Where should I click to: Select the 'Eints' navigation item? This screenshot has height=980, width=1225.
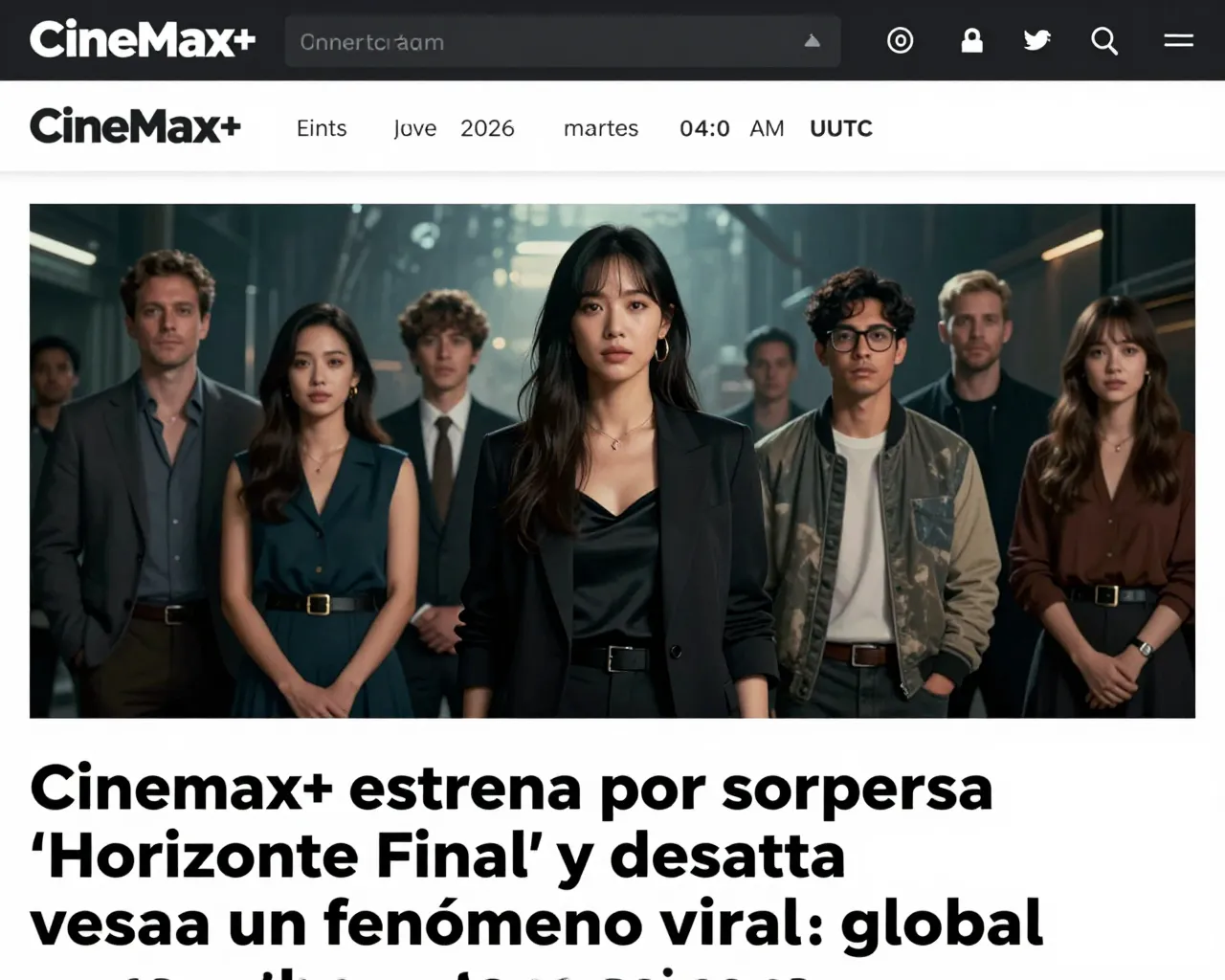coord(322,128)
